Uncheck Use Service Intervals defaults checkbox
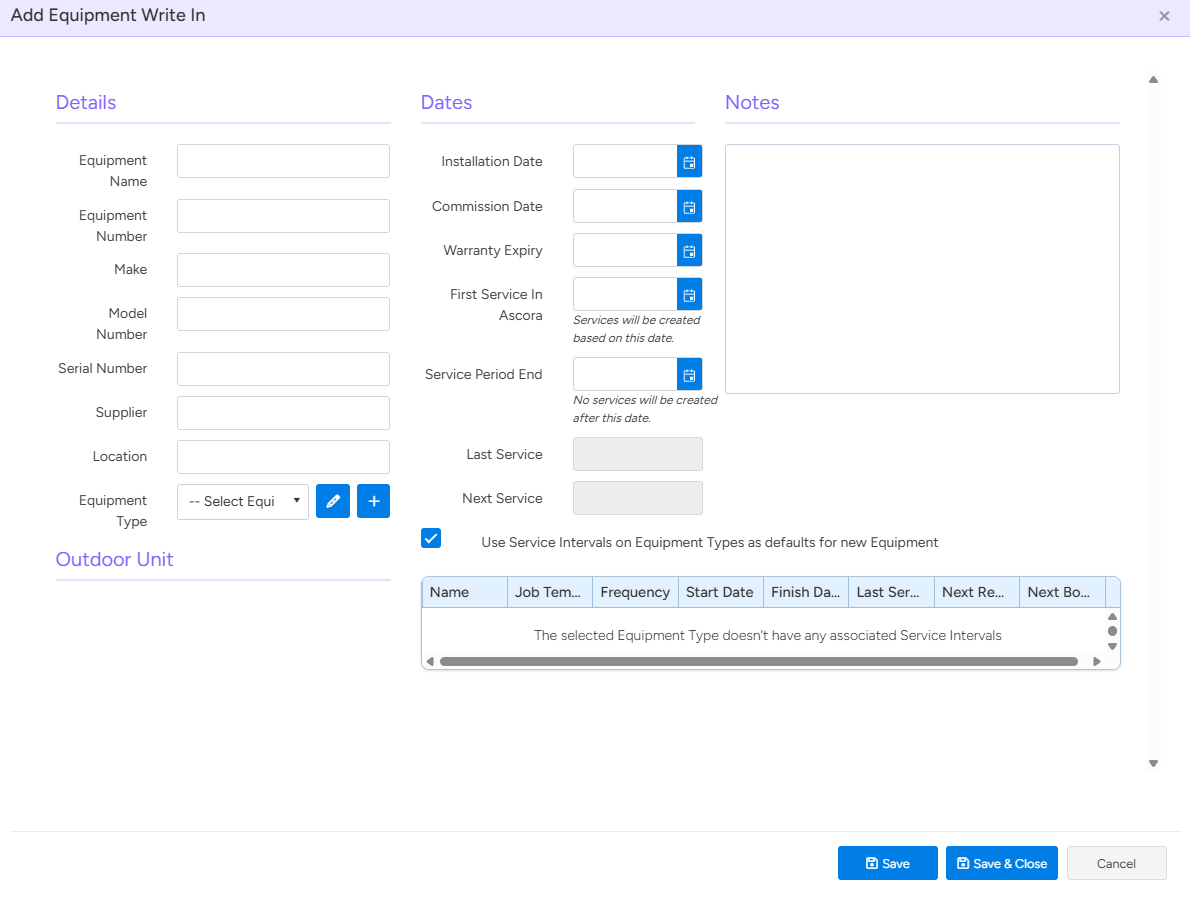This screenshot has width=1190, height=902. [x=431, y=538]
